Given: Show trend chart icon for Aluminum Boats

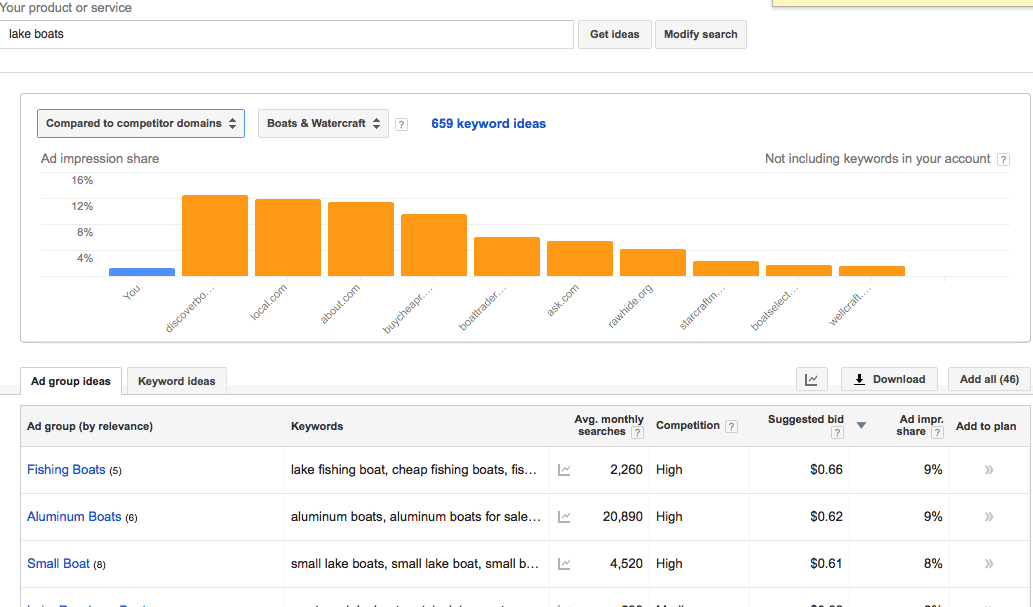Looking at the screenshot, I should (x=564, y=517).
